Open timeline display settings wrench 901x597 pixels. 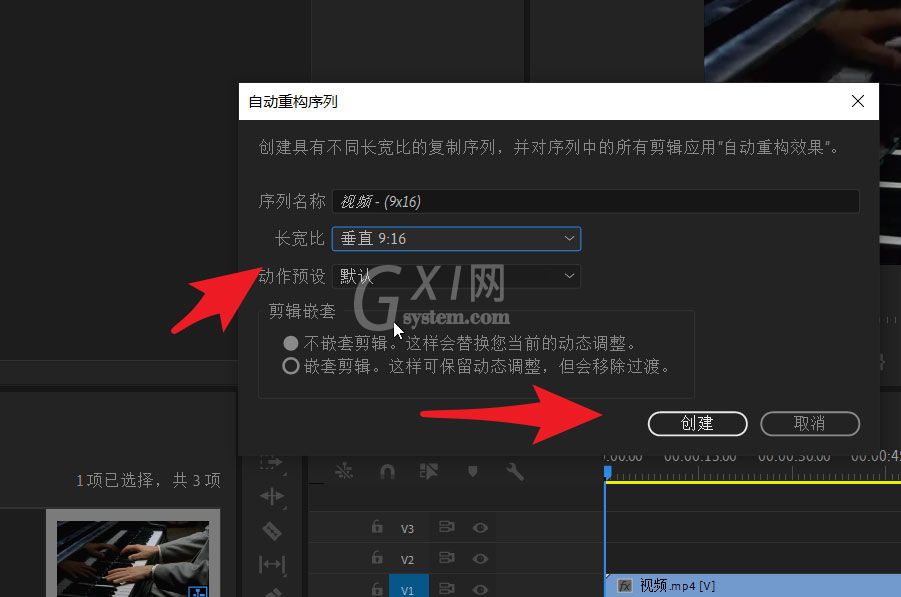click(515, 472)
